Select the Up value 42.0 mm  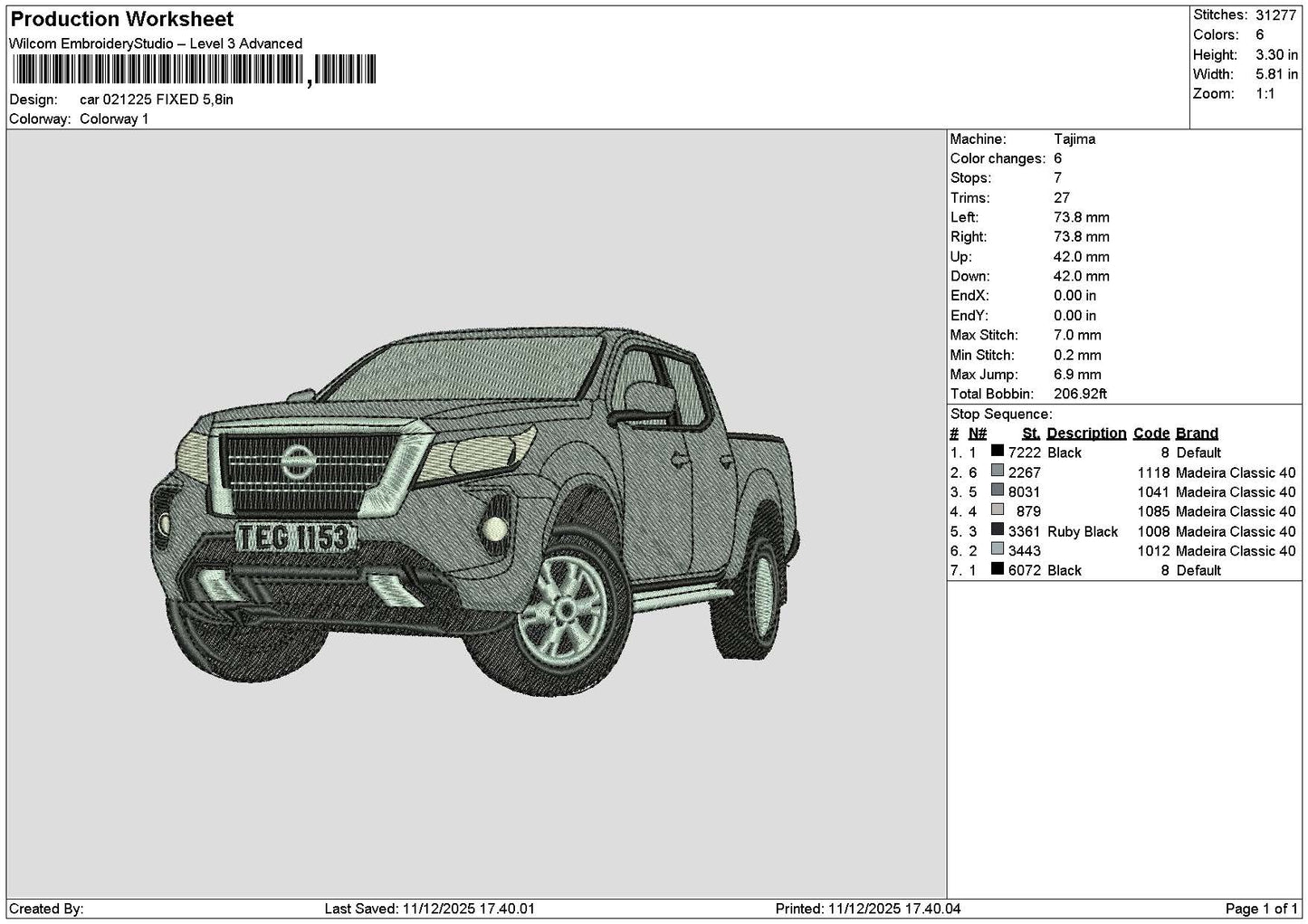pos(1082,257)
